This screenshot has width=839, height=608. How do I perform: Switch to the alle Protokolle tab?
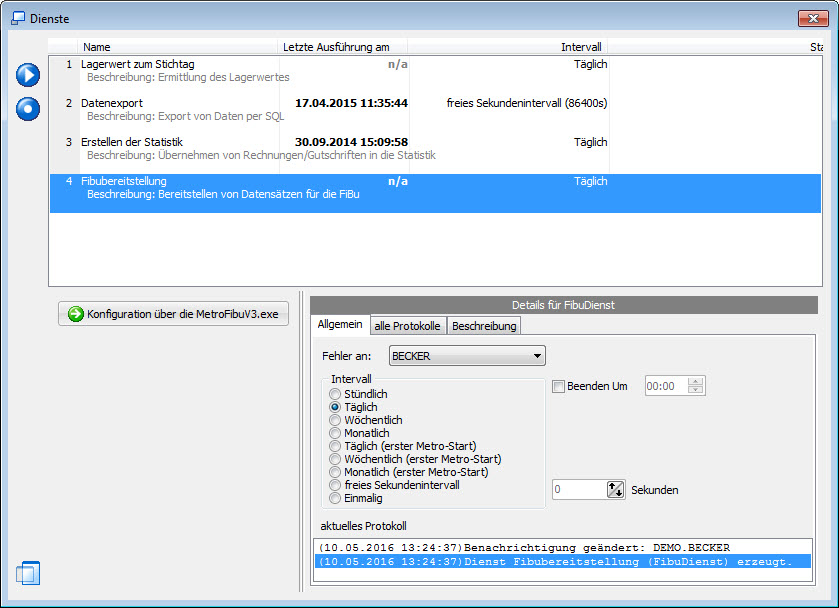point(406,326)
